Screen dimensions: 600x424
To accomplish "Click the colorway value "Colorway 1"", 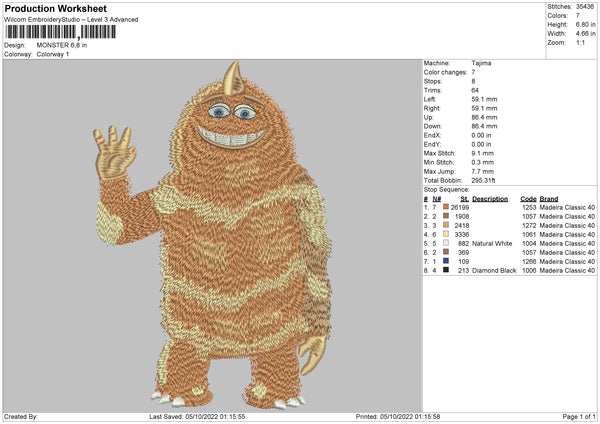I will (x=53, y=54).
